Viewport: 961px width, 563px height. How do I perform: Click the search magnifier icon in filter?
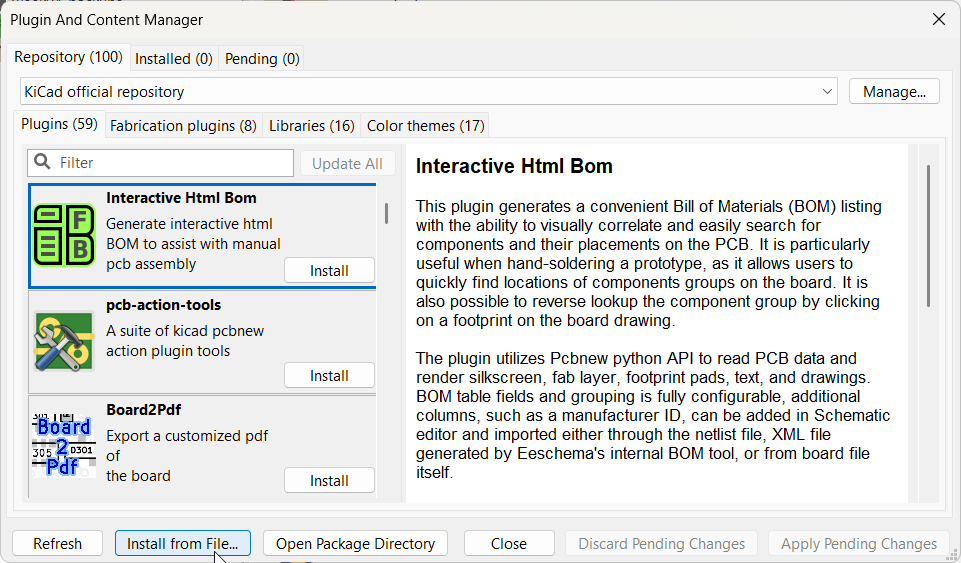[x=43, y=163]
